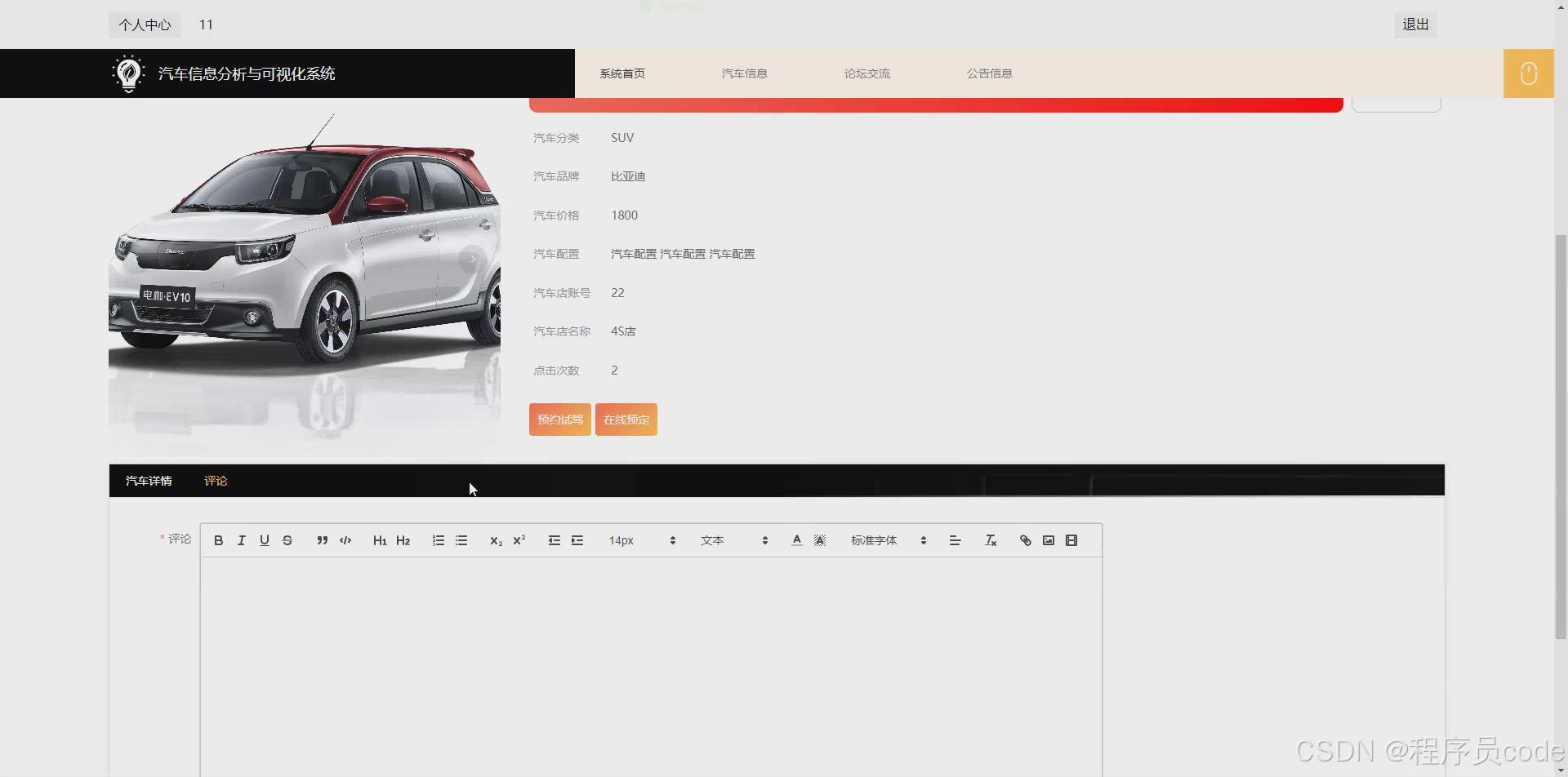Open 个人中心 link
This screenshot has width=1568, height=777.
click(145, 24)
